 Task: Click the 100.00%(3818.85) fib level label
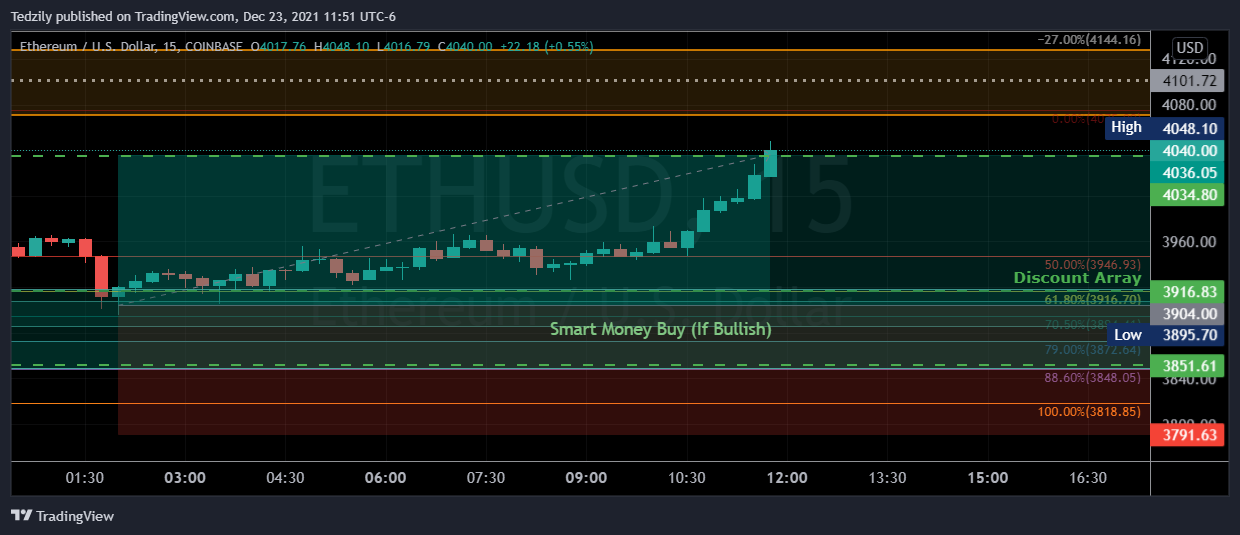click(x=1088, y=412)
